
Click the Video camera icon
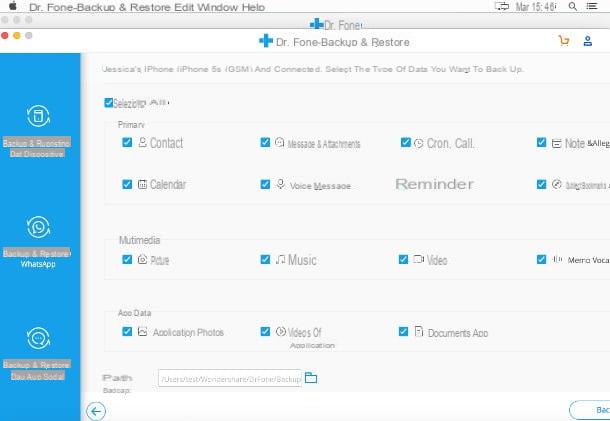coord(419,259)
